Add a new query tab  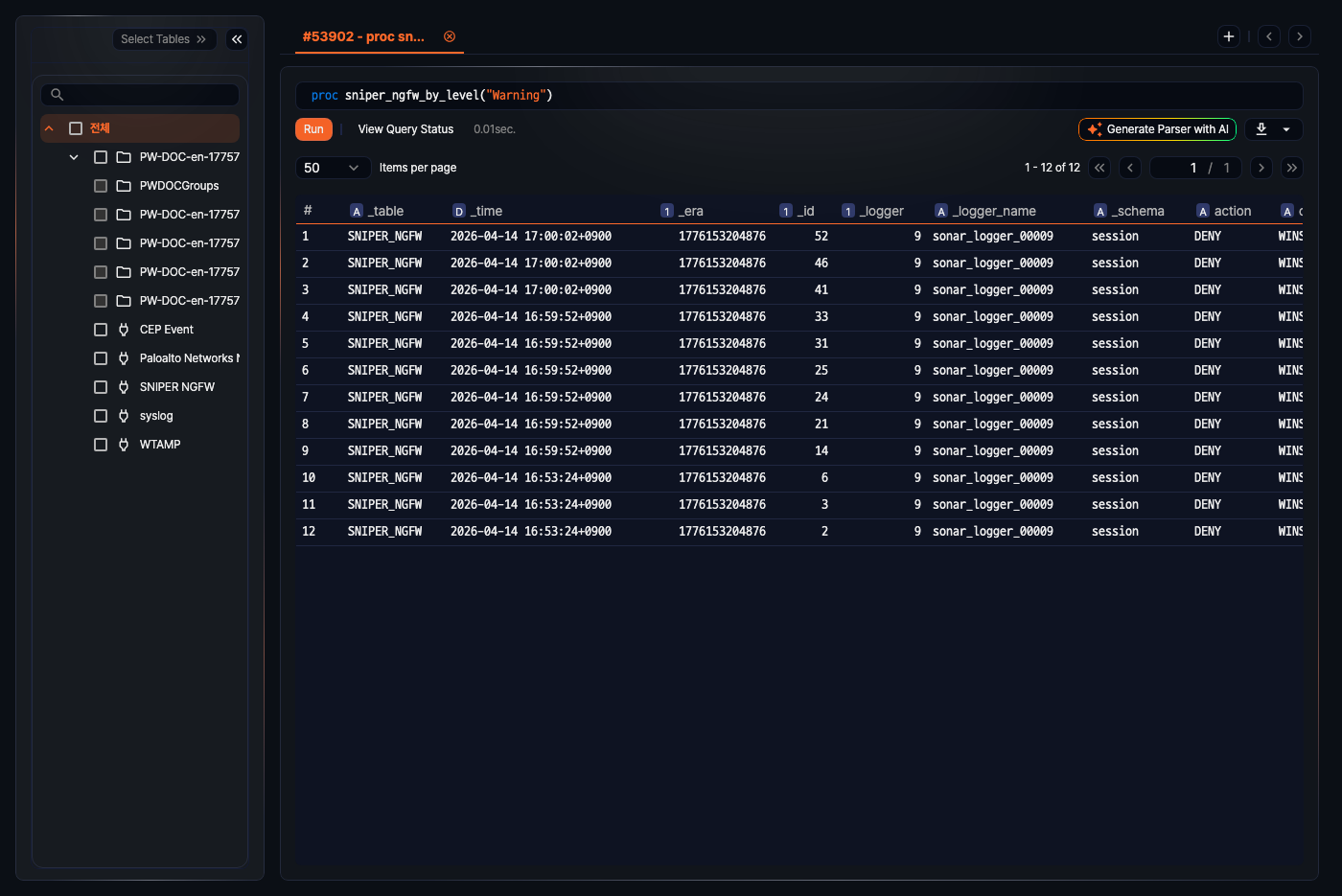click(1228, 36)
